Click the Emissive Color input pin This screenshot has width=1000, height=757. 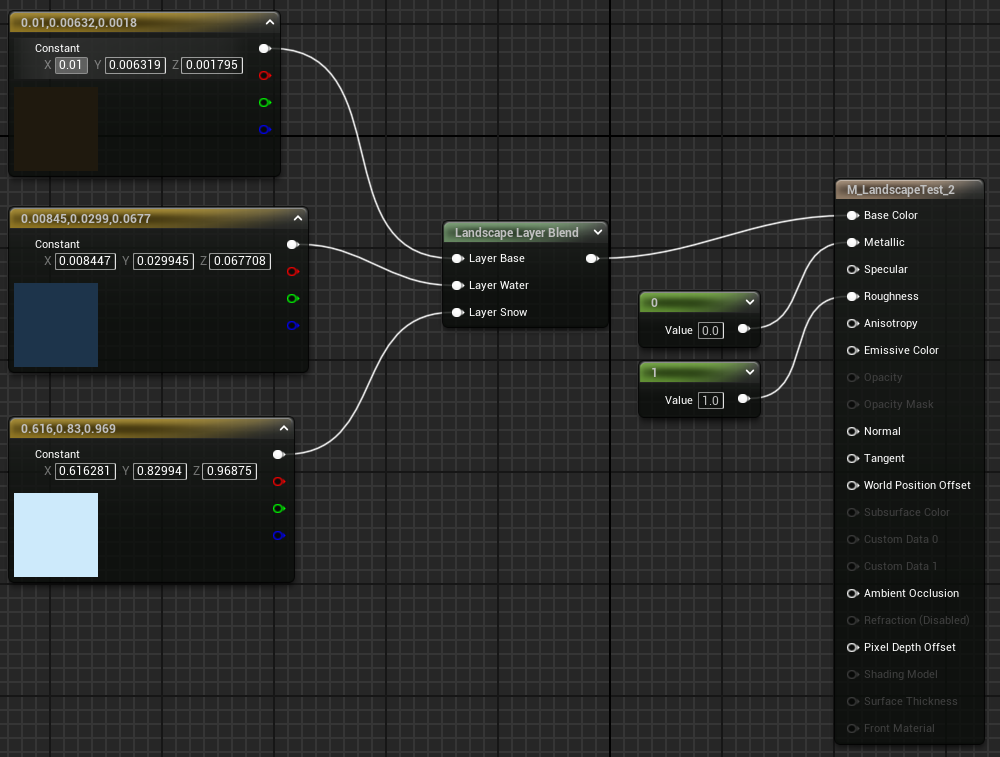point(852,350)
